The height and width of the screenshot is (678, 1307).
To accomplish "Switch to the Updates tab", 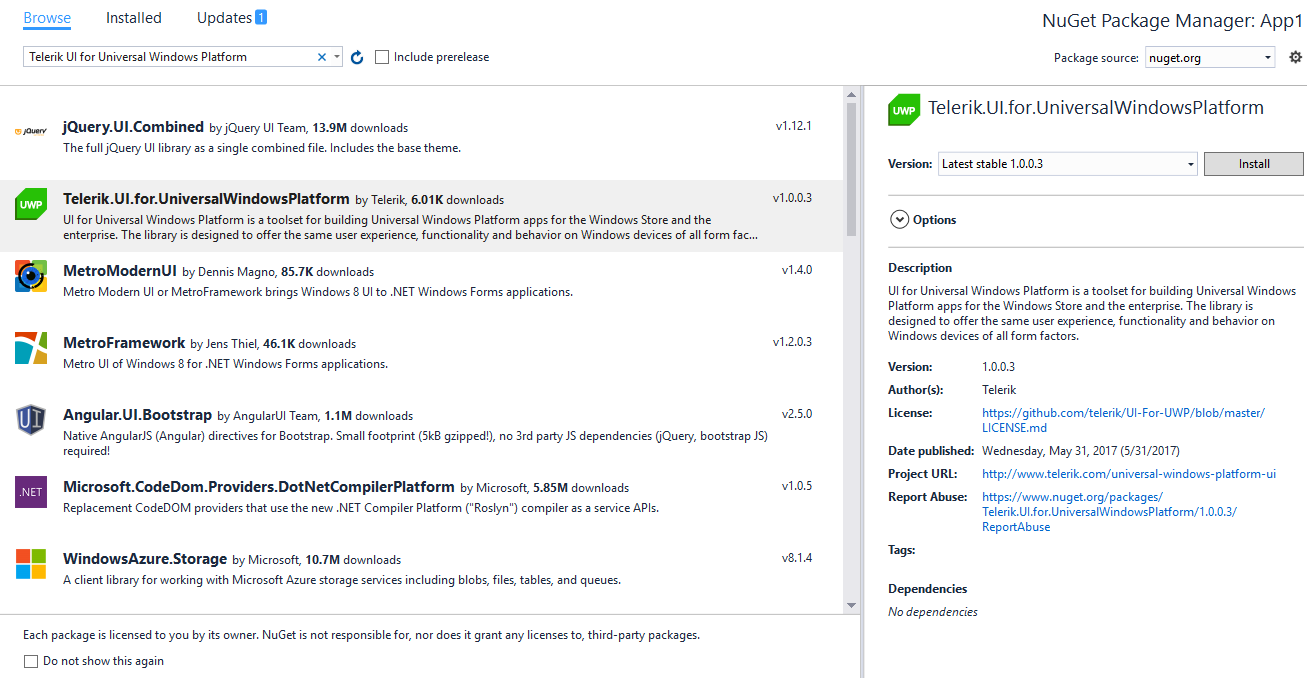I will (232, 18).
